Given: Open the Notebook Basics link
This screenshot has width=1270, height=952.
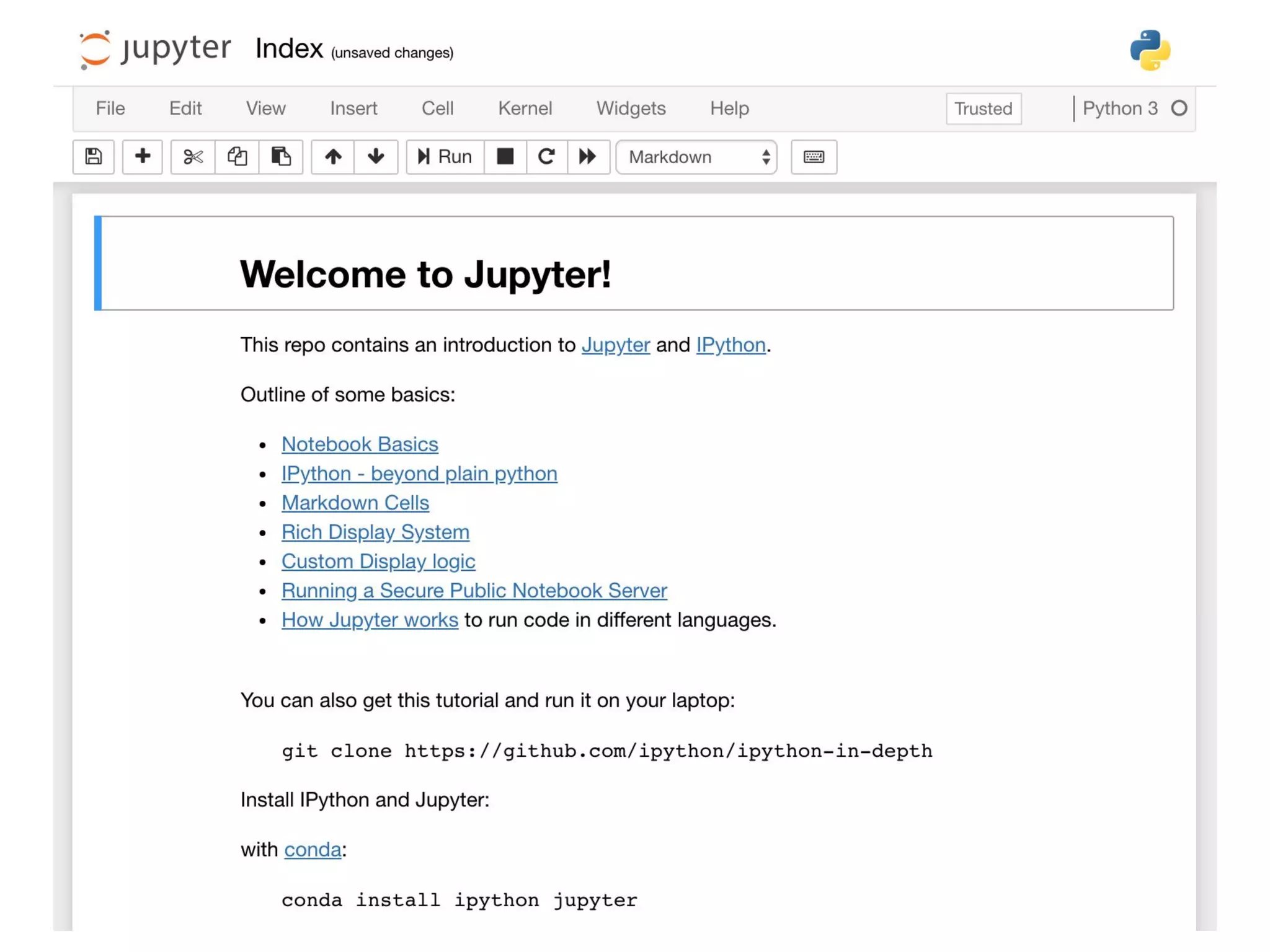Looking at the screenshot, I should click(x=360, y=444).
